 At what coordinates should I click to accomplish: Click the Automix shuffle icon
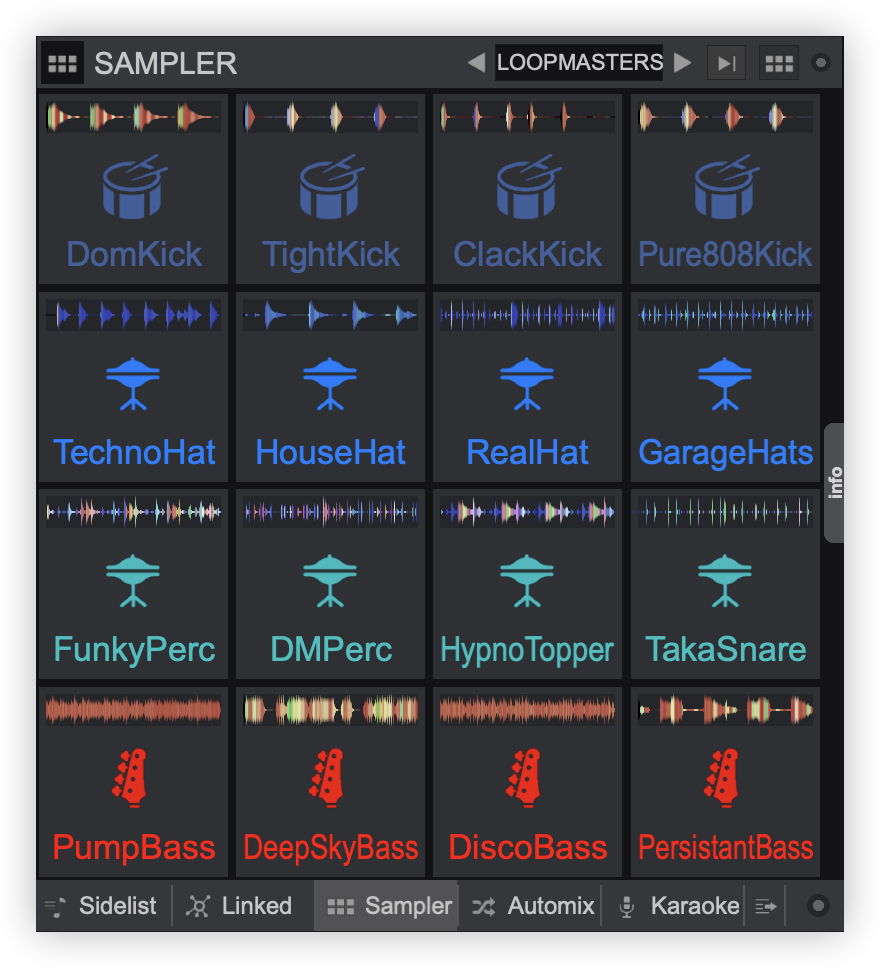(x=484, y=905)
